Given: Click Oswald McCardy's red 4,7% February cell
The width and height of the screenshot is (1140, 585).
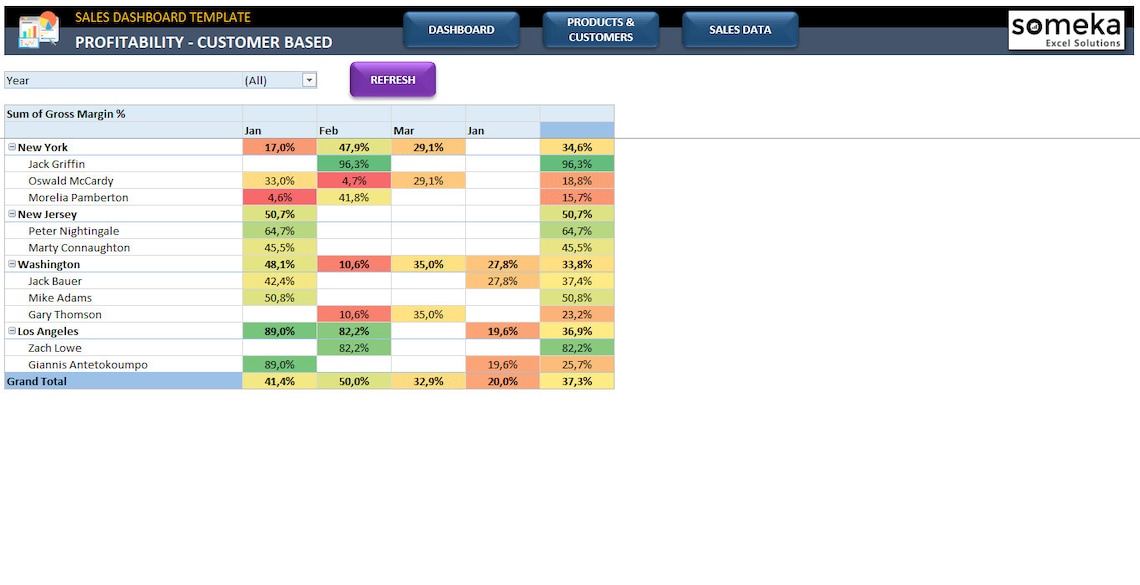Looking at the screenshot, I should coord(353,180).
